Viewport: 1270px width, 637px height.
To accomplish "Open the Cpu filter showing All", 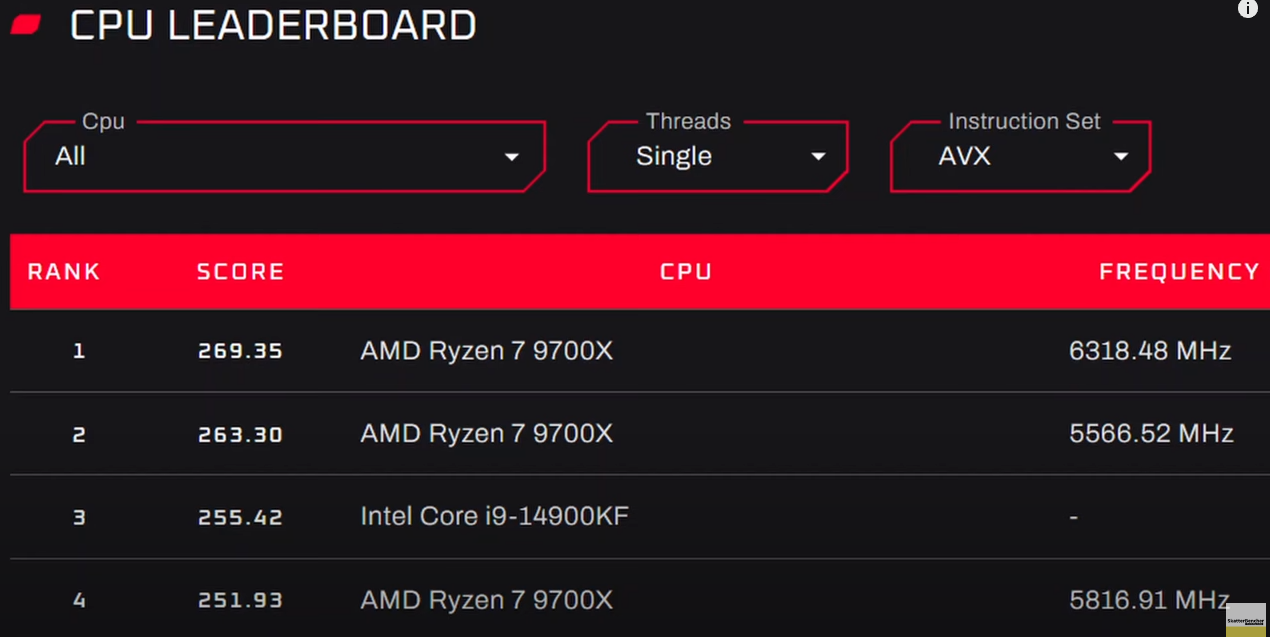I will point(284,156).
